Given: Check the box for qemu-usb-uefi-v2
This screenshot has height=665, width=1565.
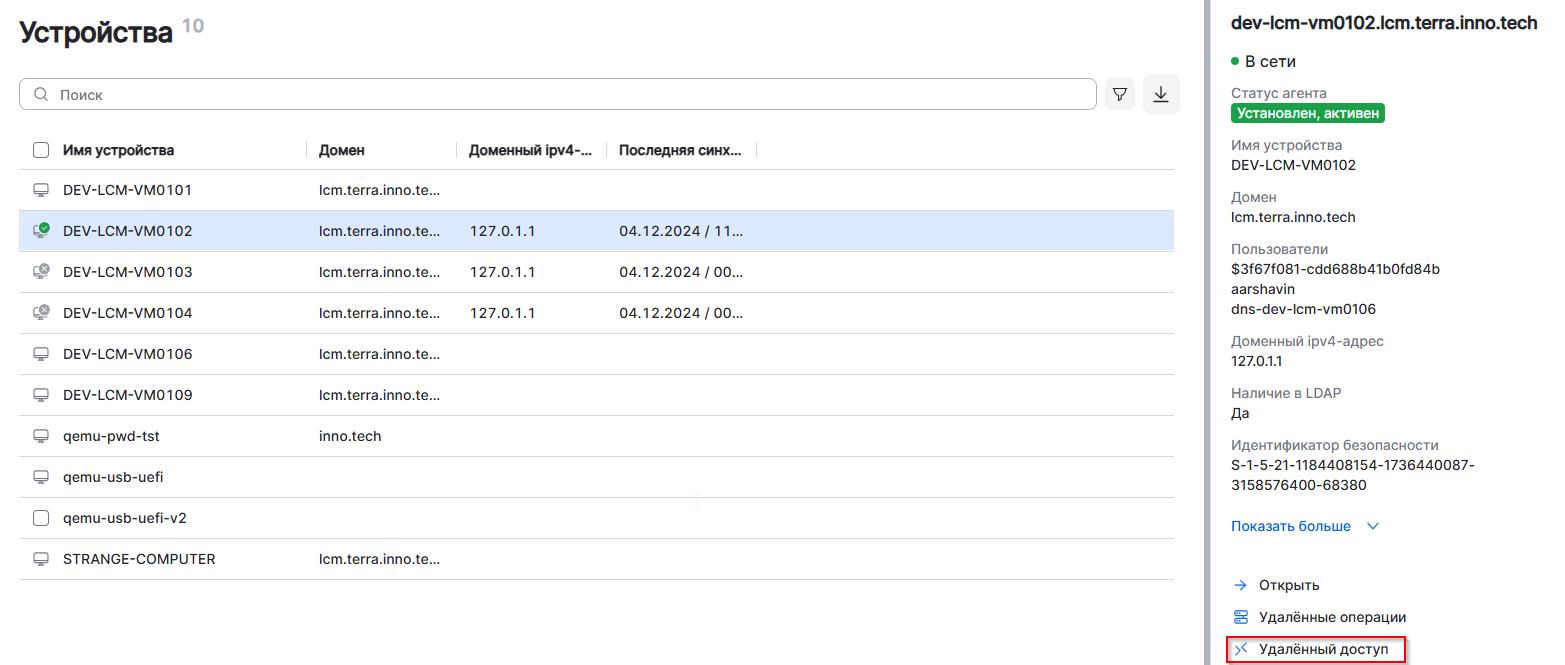Looking at the screenshot, I should point(41,518).
